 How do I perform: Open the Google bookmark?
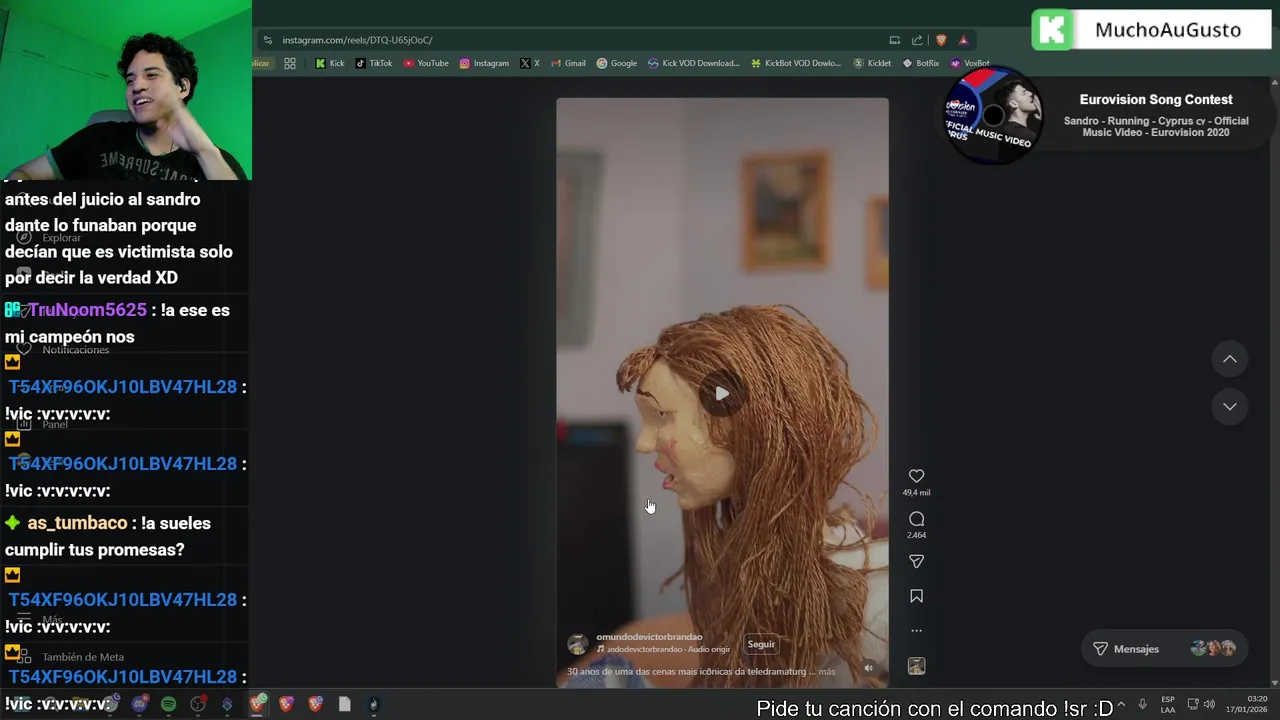tap(617, 63)
